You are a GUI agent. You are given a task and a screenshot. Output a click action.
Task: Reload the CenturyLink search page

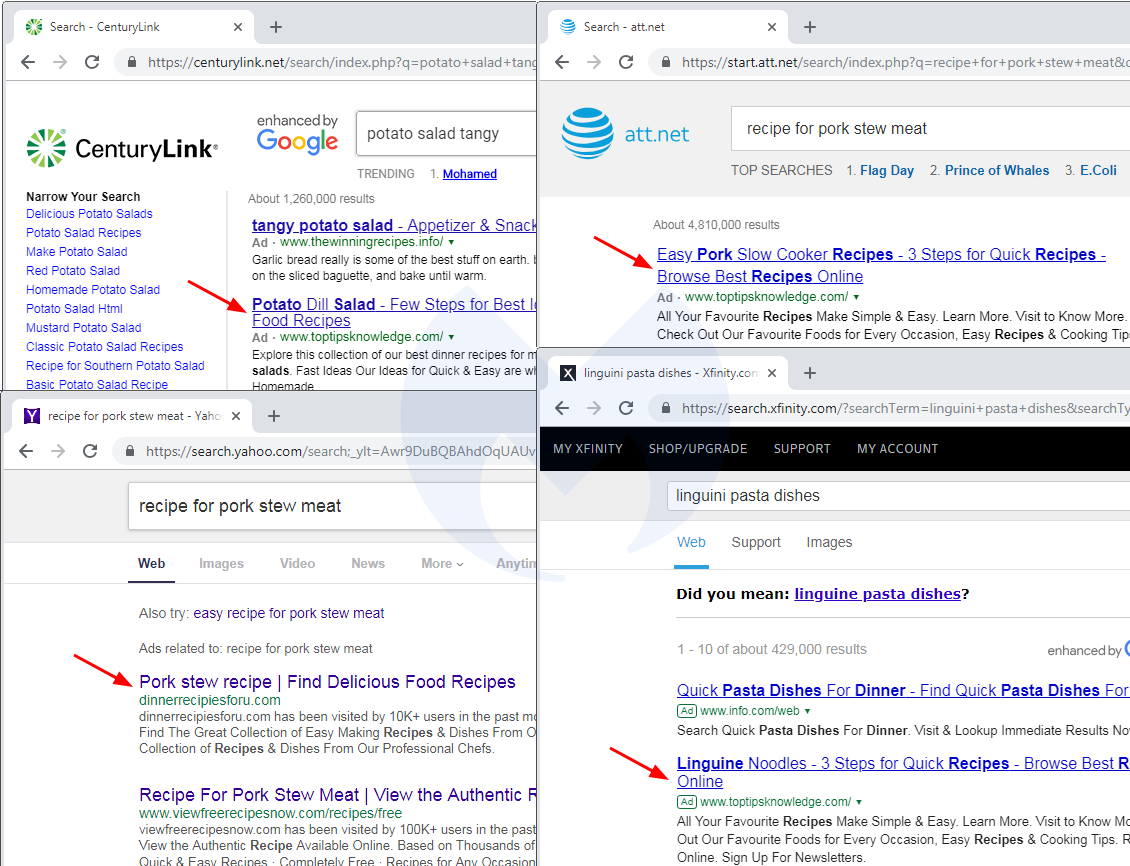[92, 62]
